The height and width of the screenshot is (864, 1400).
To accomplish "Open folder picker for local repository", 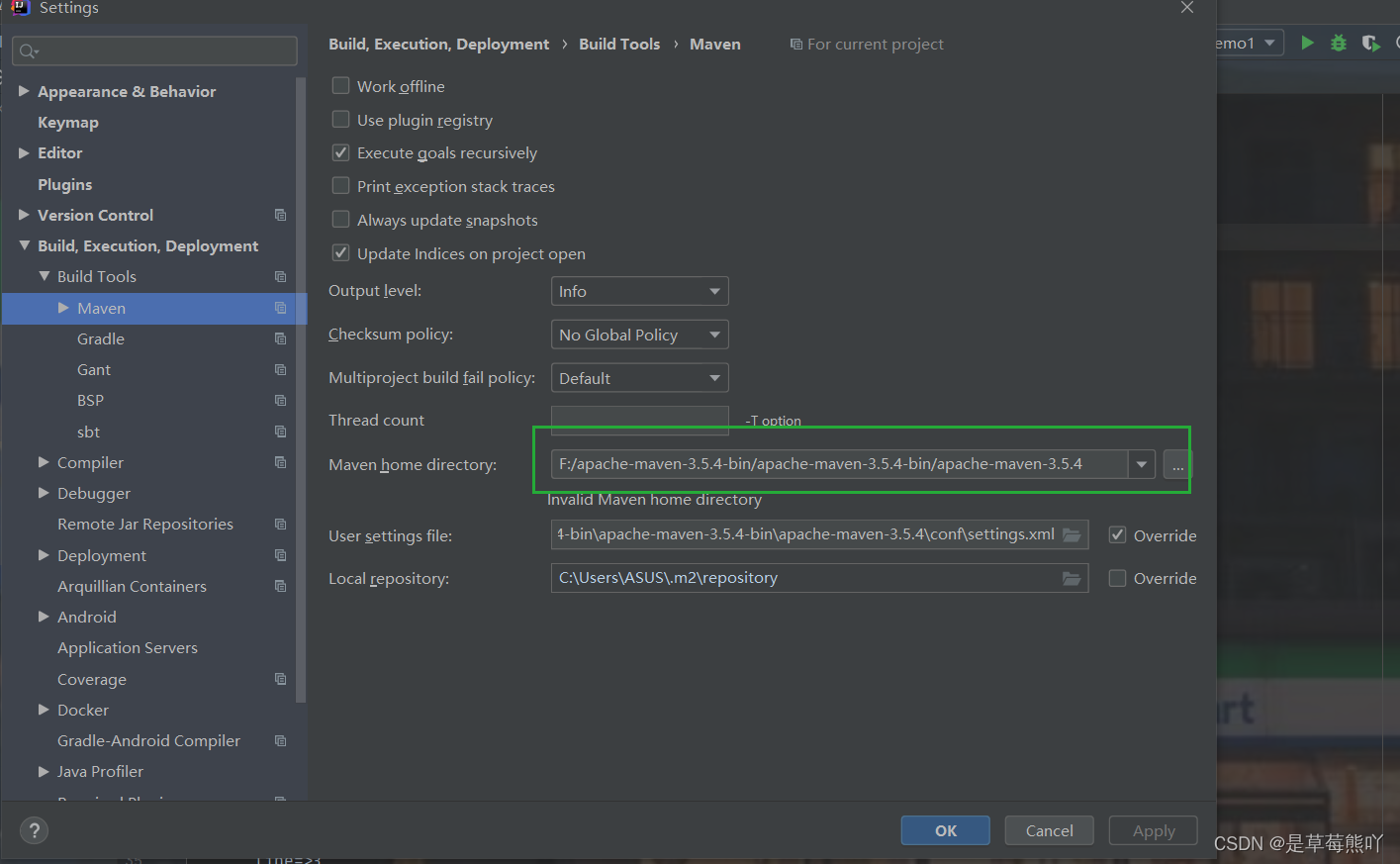I will (1072, 578).
